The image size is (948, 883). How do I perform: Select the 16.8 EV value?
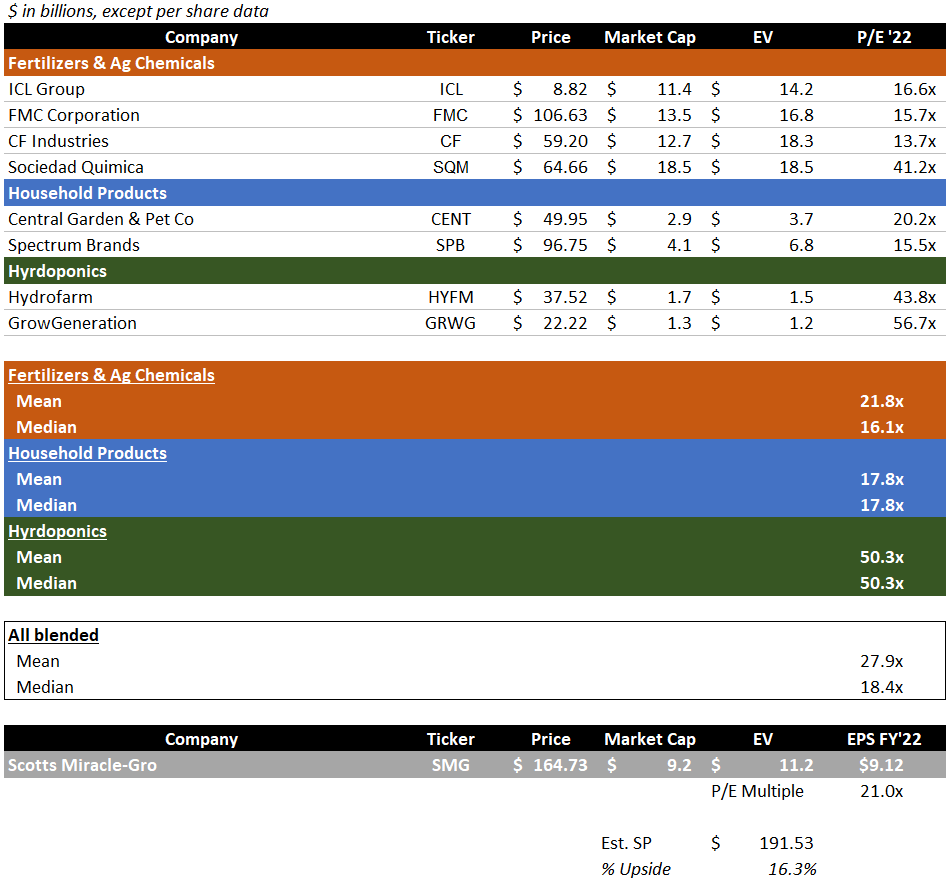(x=796, y=115)
